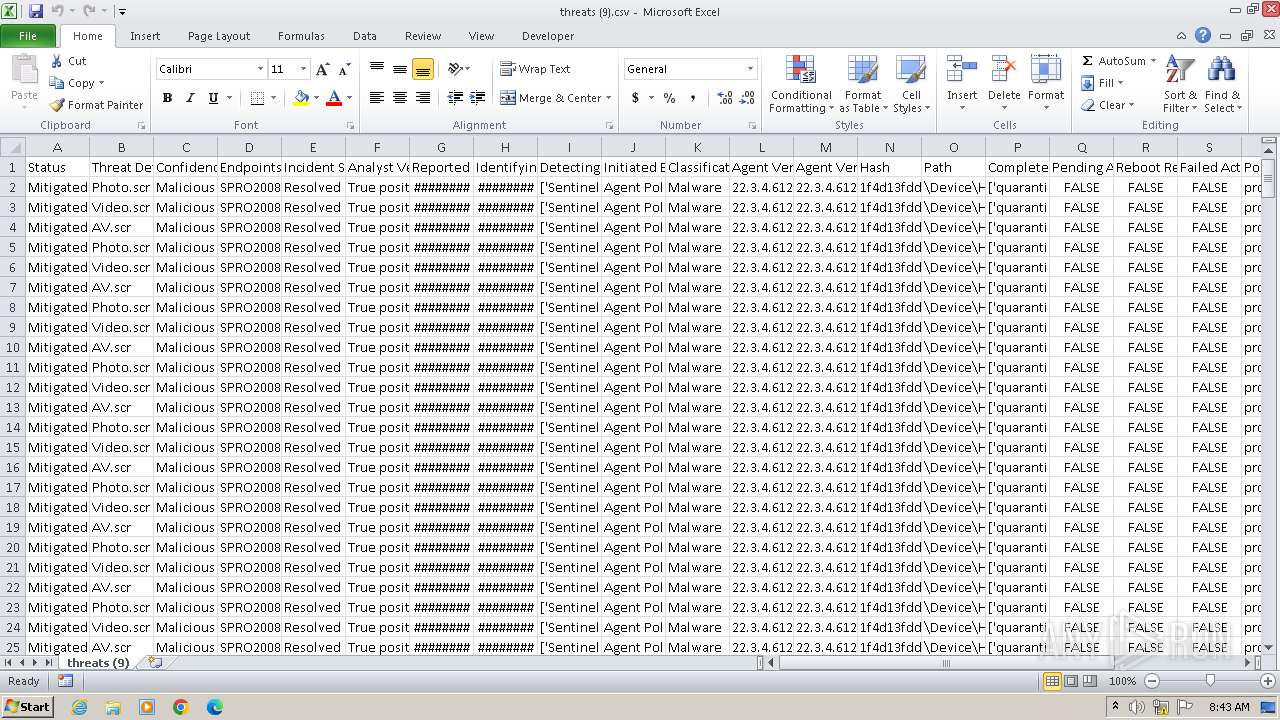The width and height of the screenshot is (1280, 720).
Task: Click the Delete cells icon
Action: 1004,70
